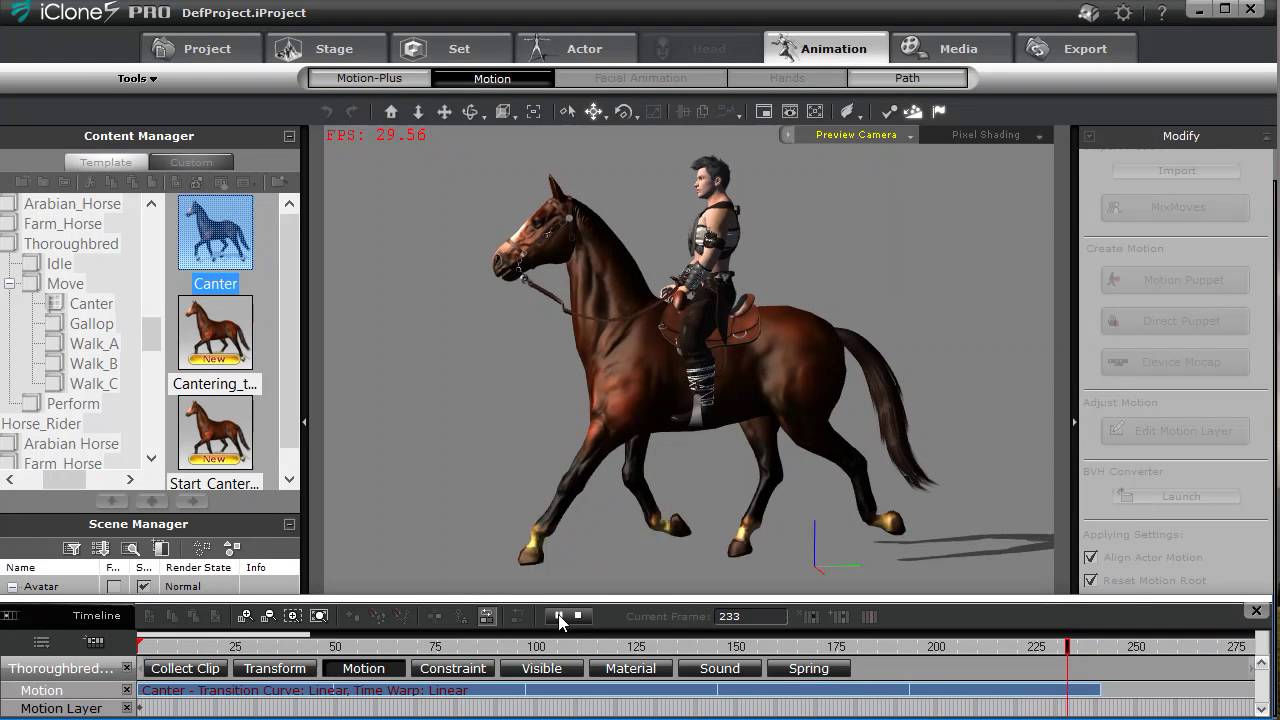This screenshot has width=1280, height=720.
Task: Click the camera eye view icon
Action: [x=790, y=112]
